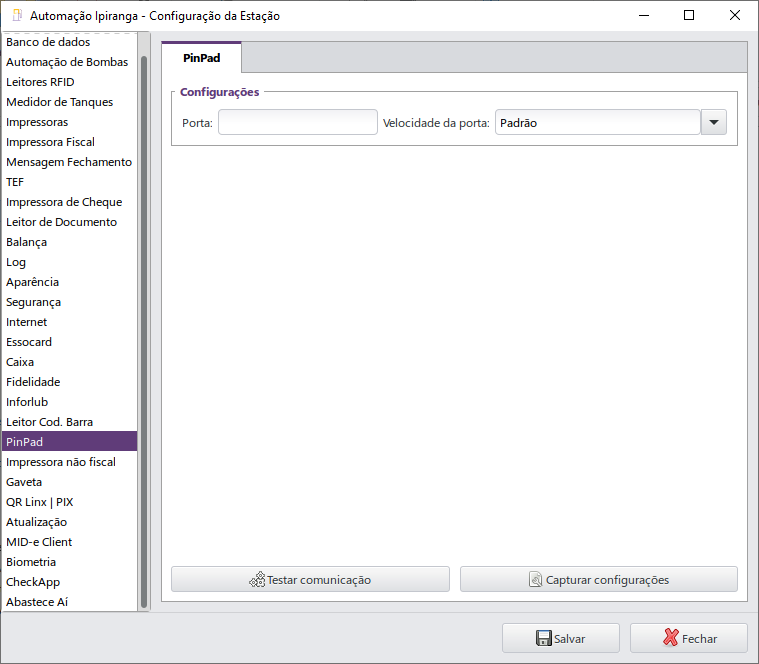Select Internet in sidebar
This screenshot has height=664, width=759.
tap(70, 322)
